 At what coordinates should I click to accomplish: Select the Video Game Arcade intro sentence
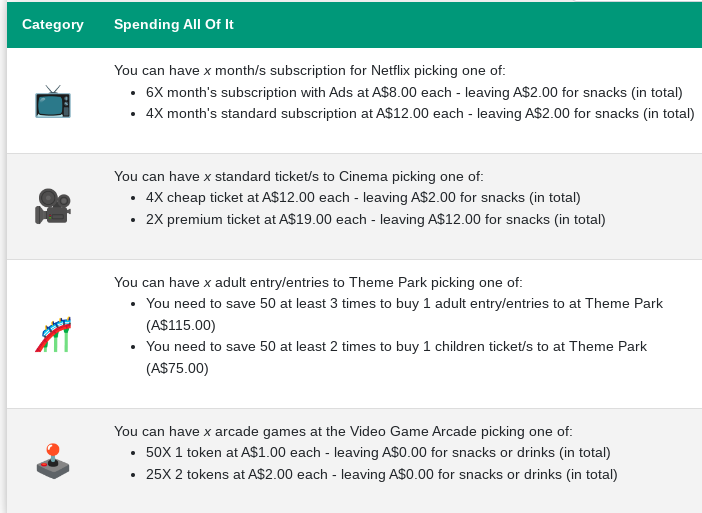(x=343, y=431)
